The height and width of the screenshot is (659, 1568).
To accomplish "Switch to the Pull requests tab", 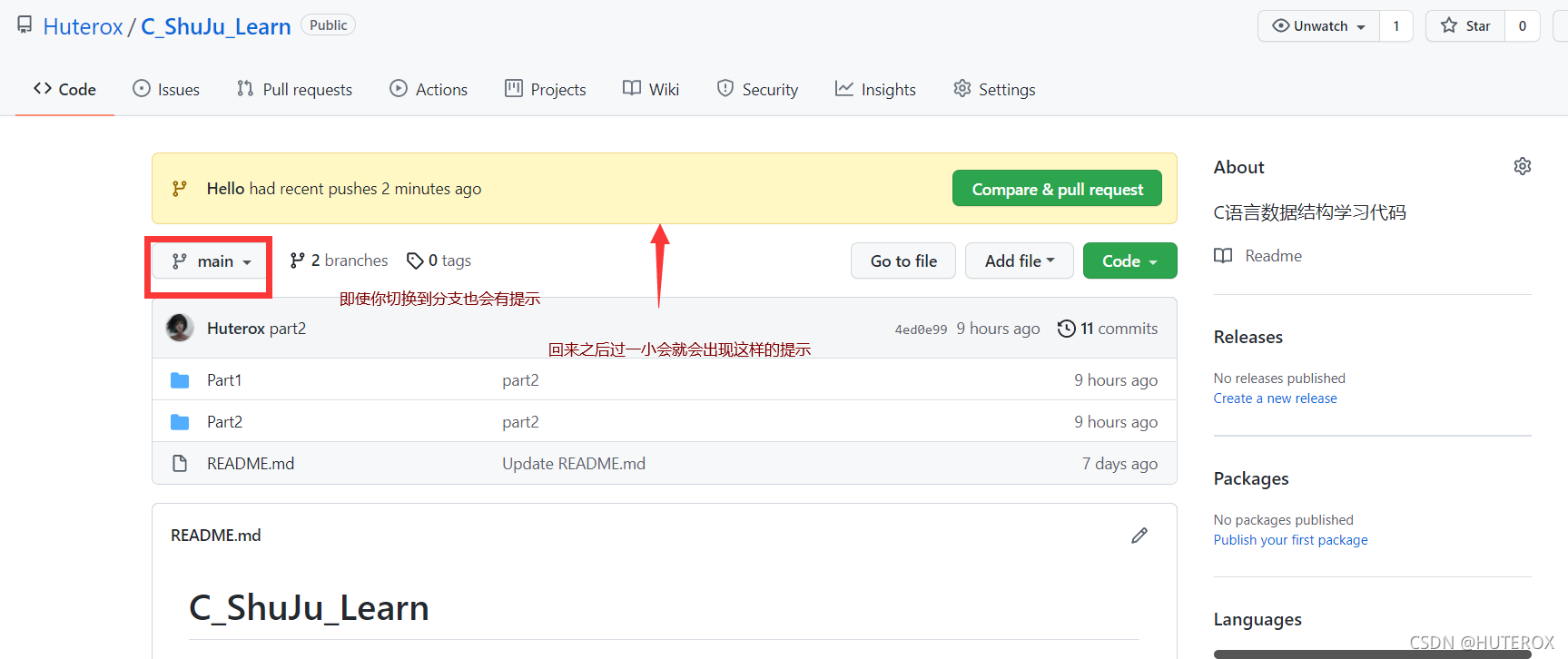I will (294, 89).
